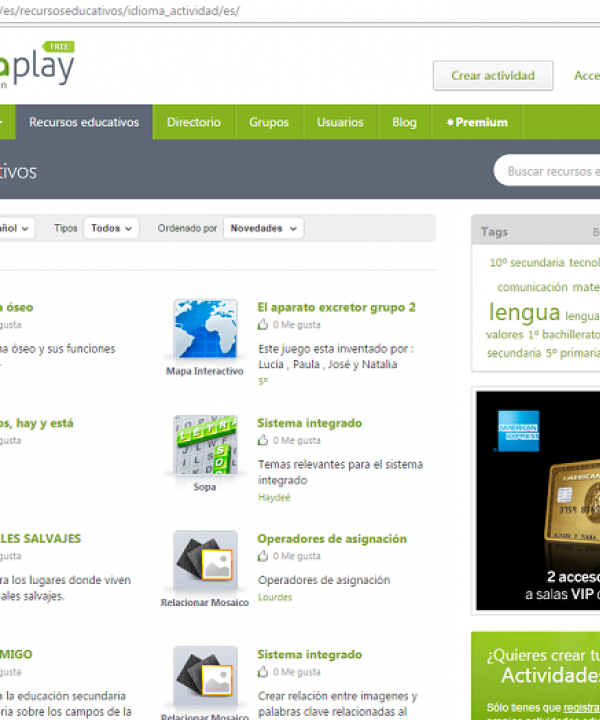
Task: Open the Premium menu item
Action: point(477,122)
